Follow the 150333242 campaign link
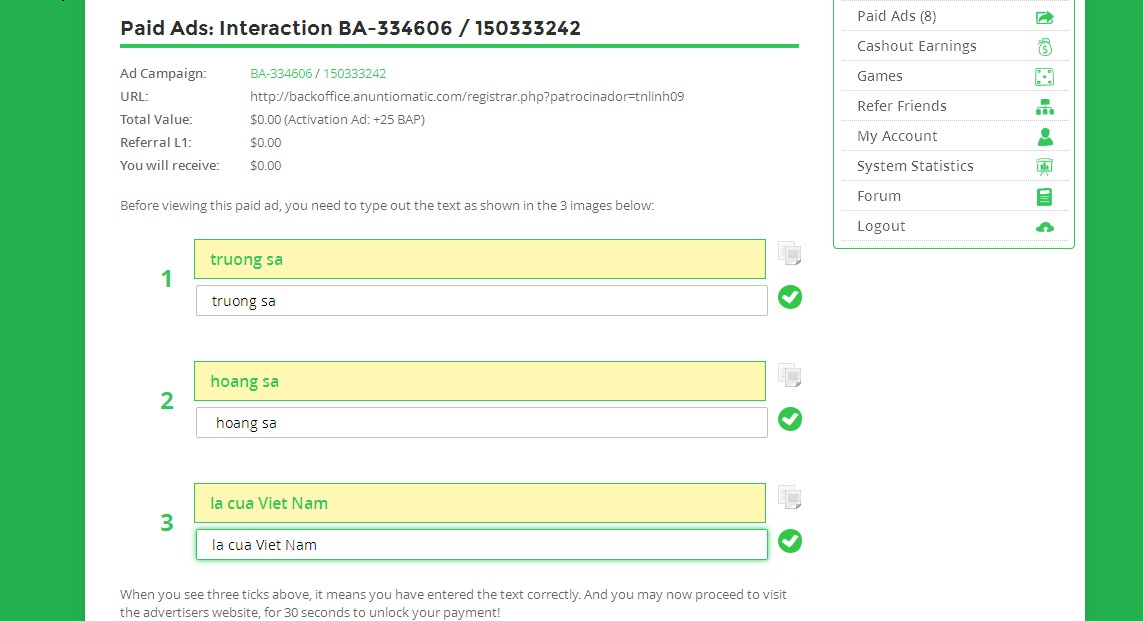Screen dimensions: 1143x621 [x=354, y=74]
